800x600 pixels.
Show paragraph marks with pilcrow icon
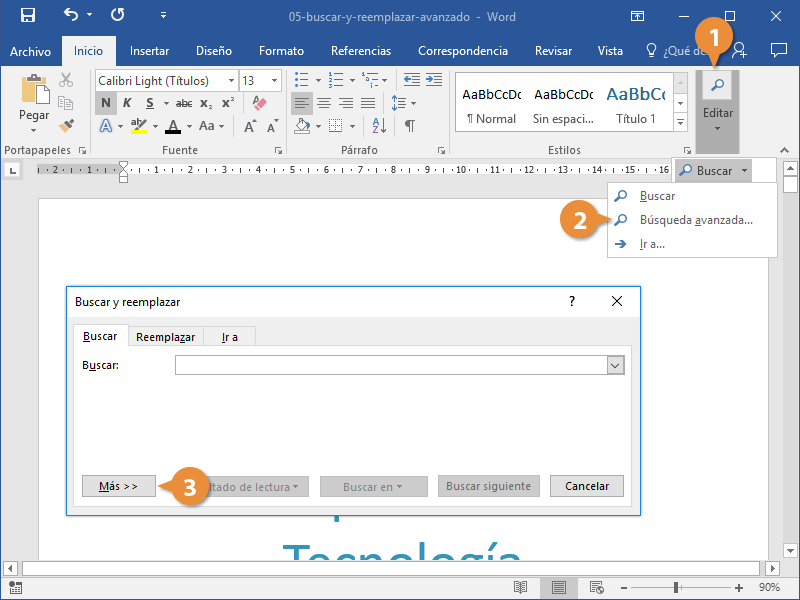[409, 126]
